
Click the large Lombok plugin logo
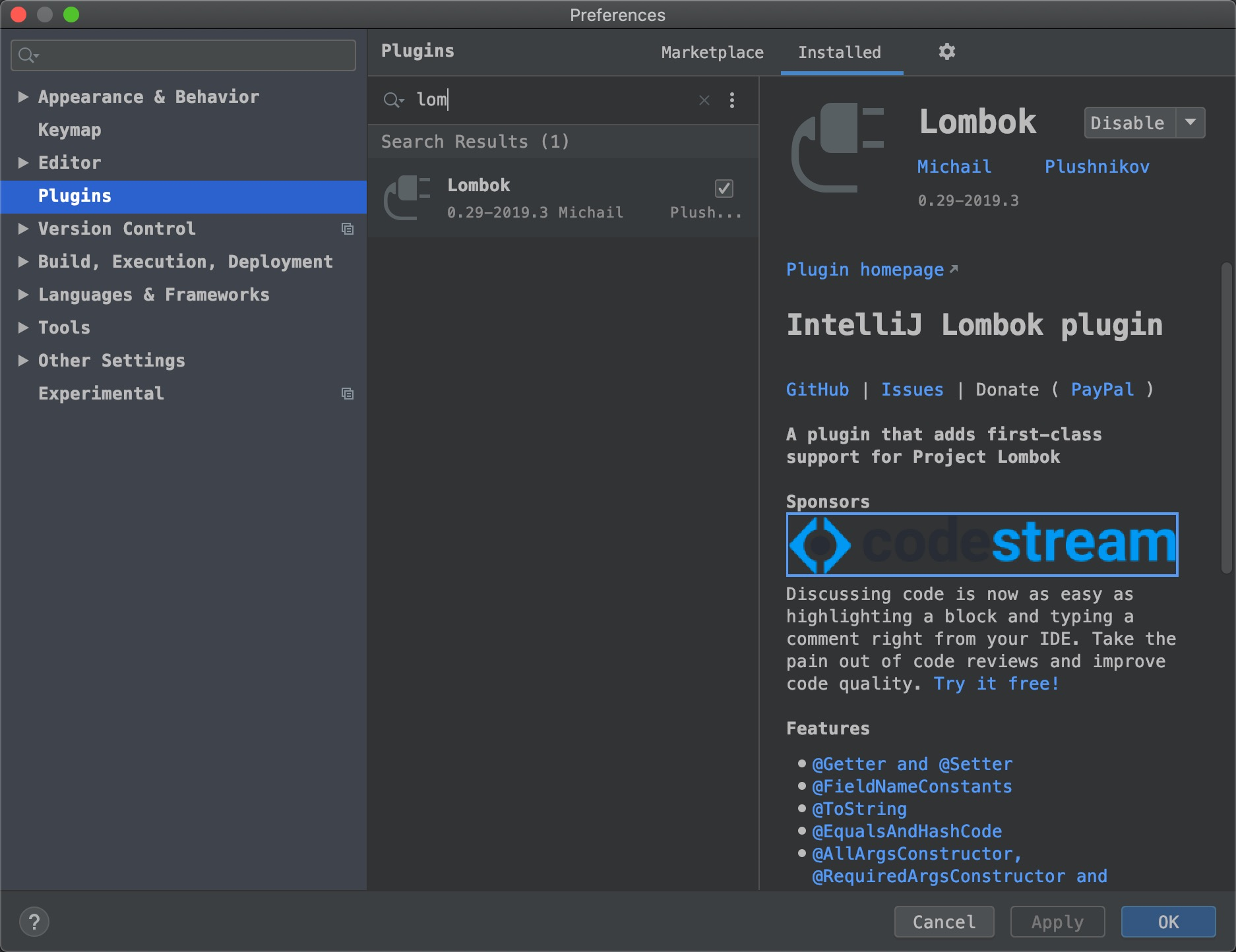coord(838,148)
